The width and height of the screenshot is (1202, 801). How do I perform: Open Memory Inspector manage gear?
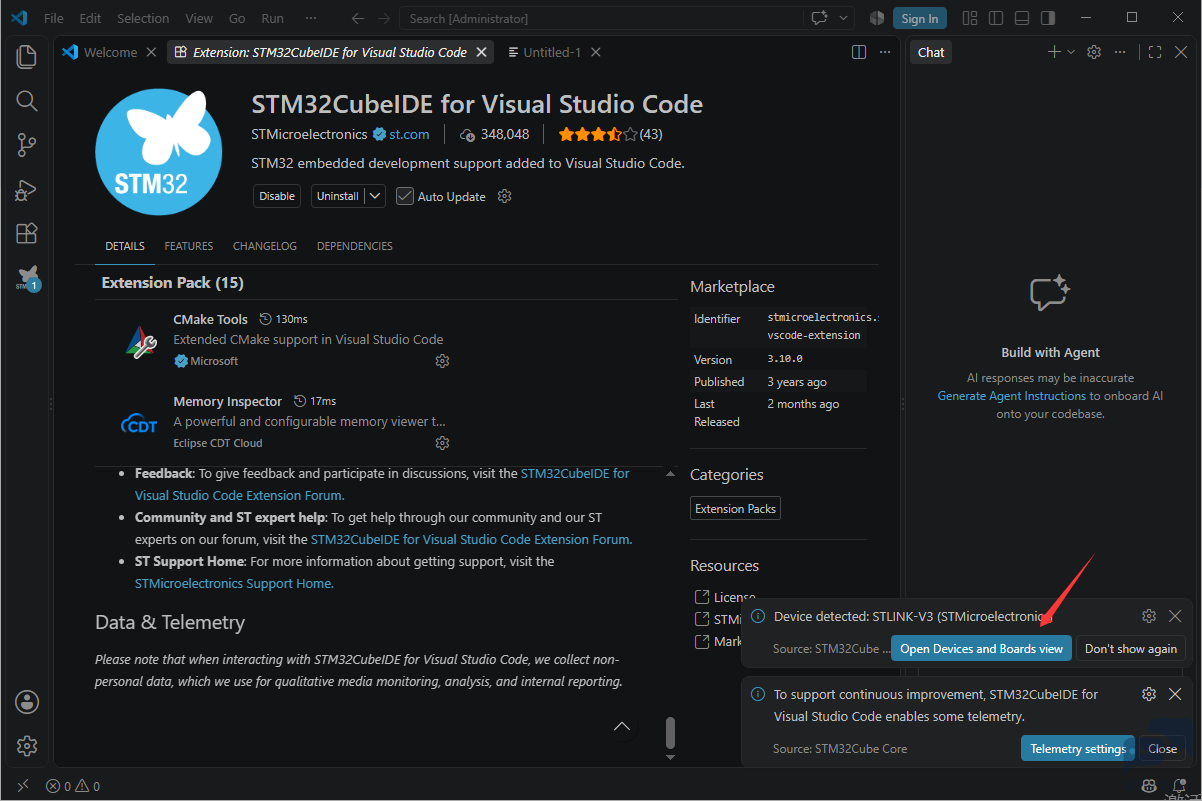(x=442, y=443)
